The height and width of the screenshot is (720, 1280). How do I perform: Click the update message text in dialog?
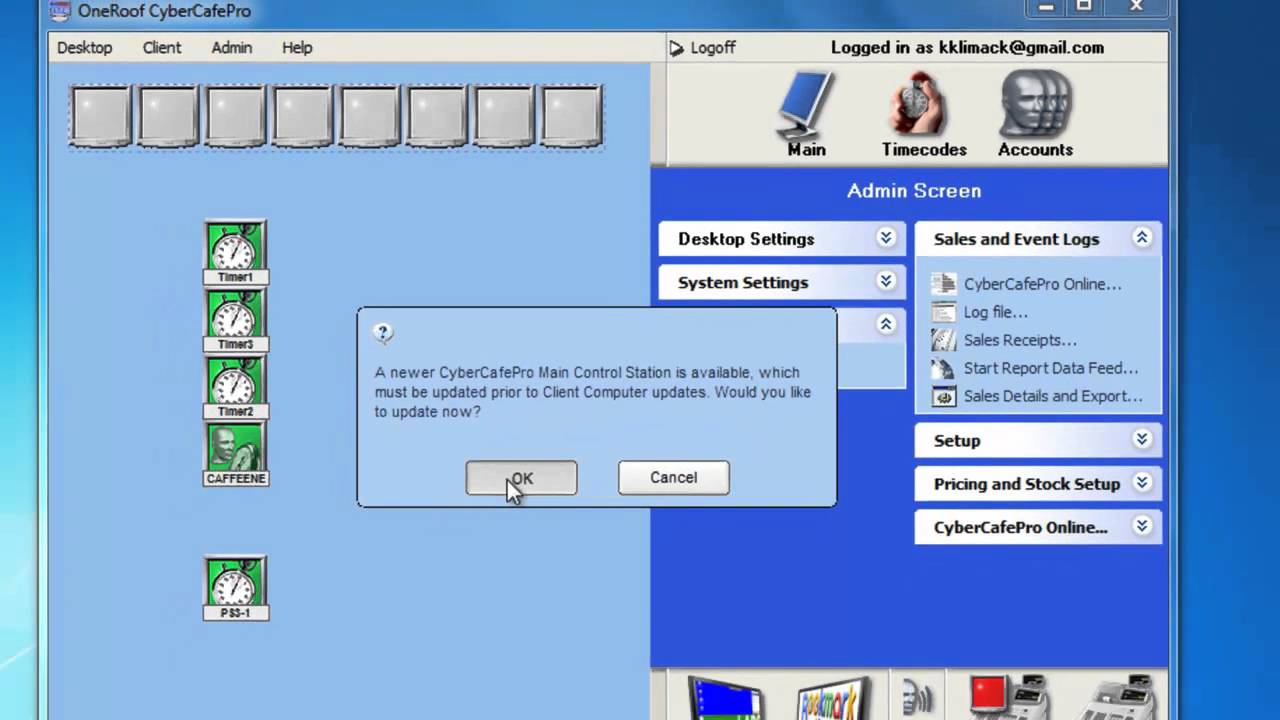pyautogui.click(x=593, y=392)
